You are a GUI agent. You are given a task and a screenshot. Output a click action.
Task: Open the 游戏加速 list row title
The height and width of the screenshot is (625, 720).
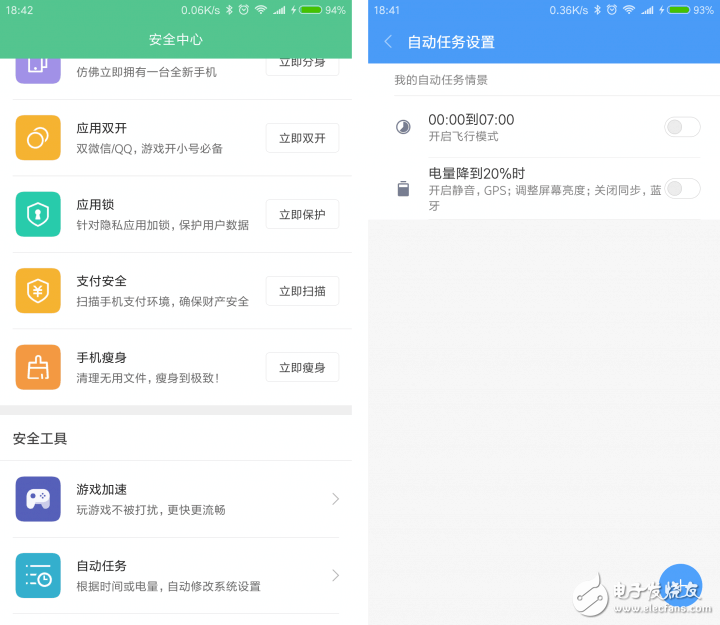(101, 490)
